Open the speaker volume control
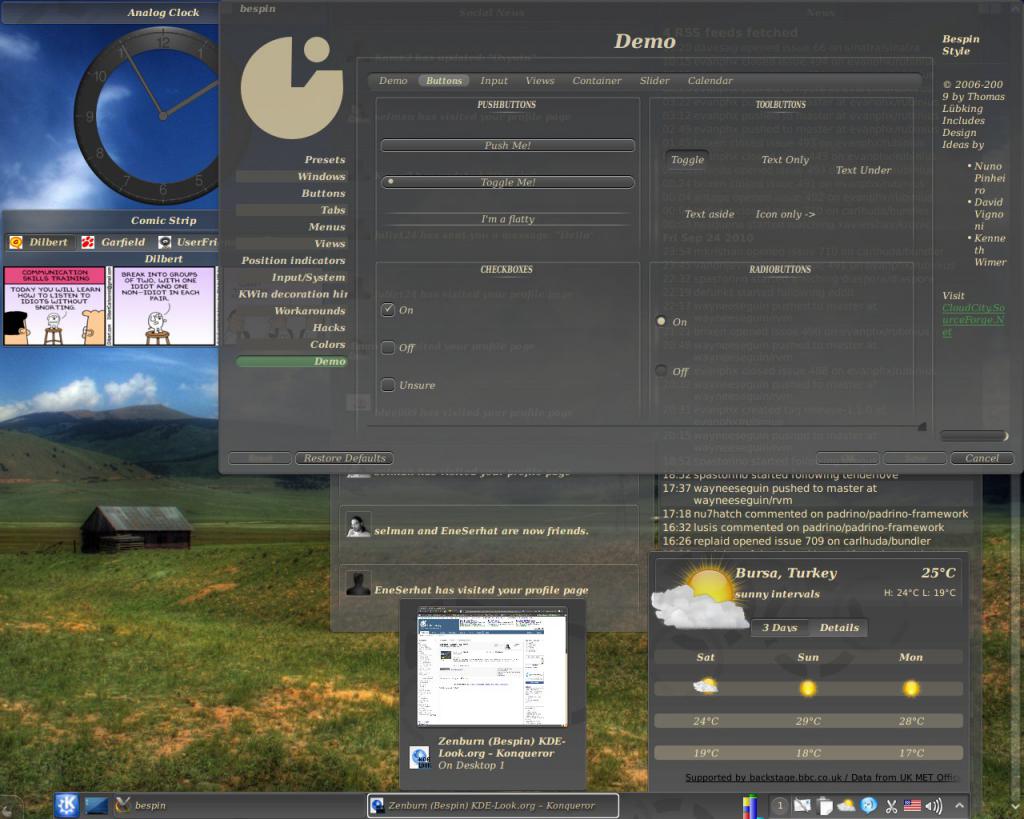This screenshot has width=1024, height=819. point(934,805)
